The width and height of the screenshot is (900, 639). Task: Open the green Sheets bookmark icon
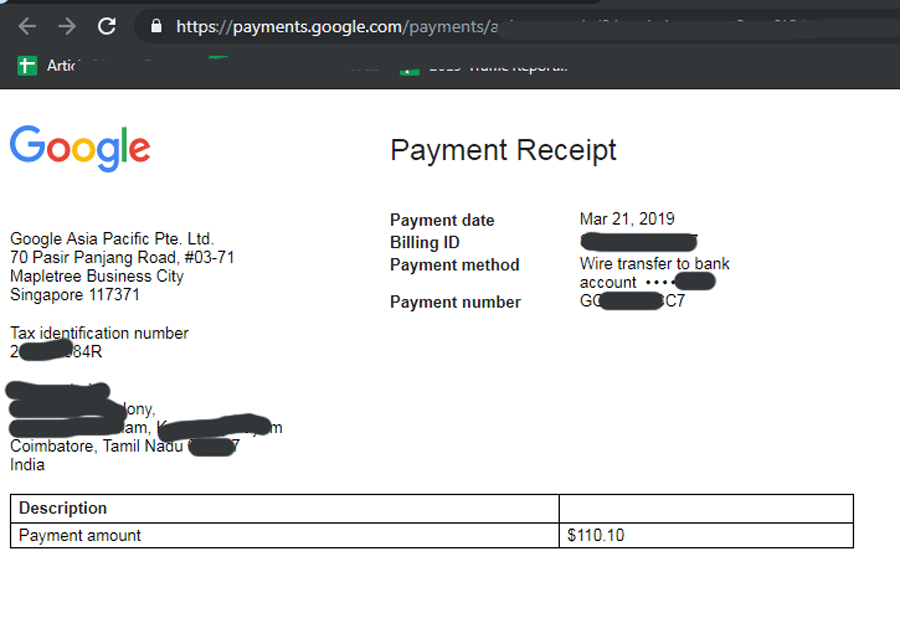click(27, 66)
